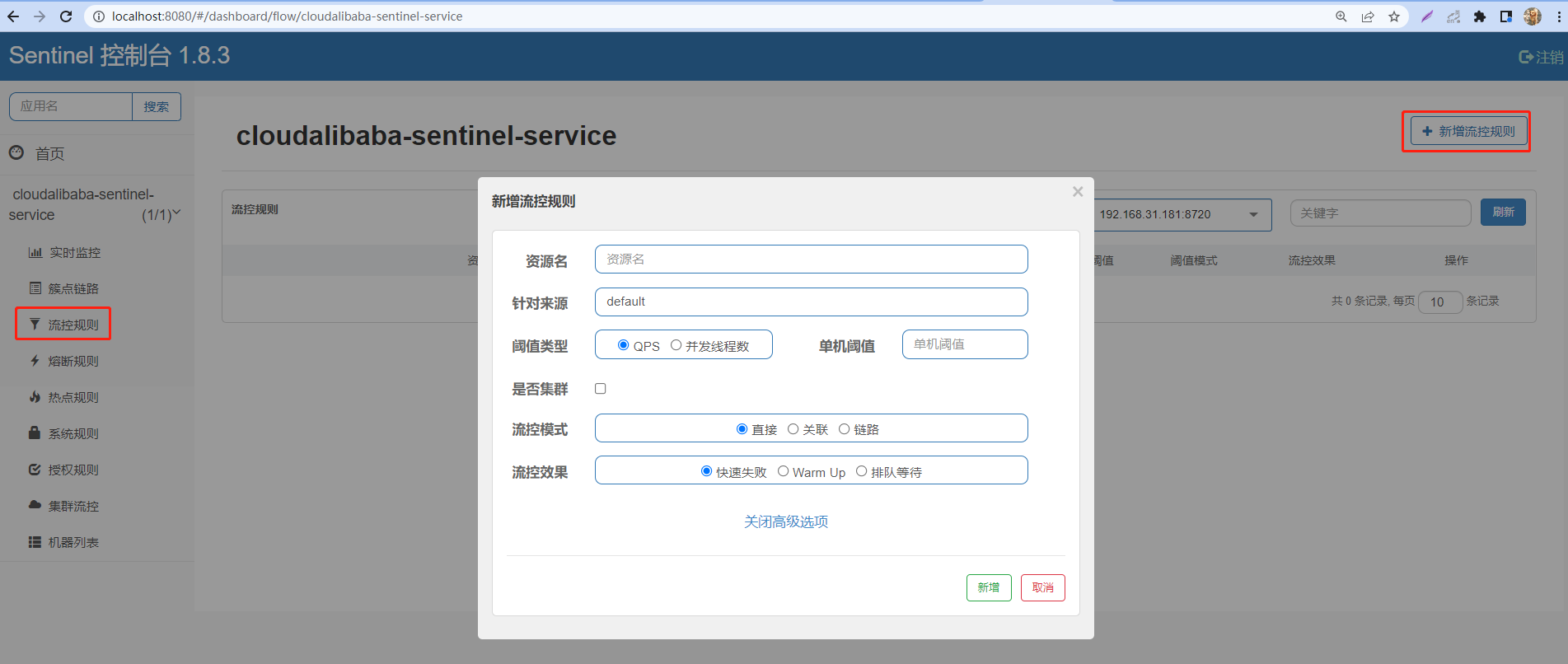Click the 流控规则 filter icon

pyautogui.click(x=35, y=325)
